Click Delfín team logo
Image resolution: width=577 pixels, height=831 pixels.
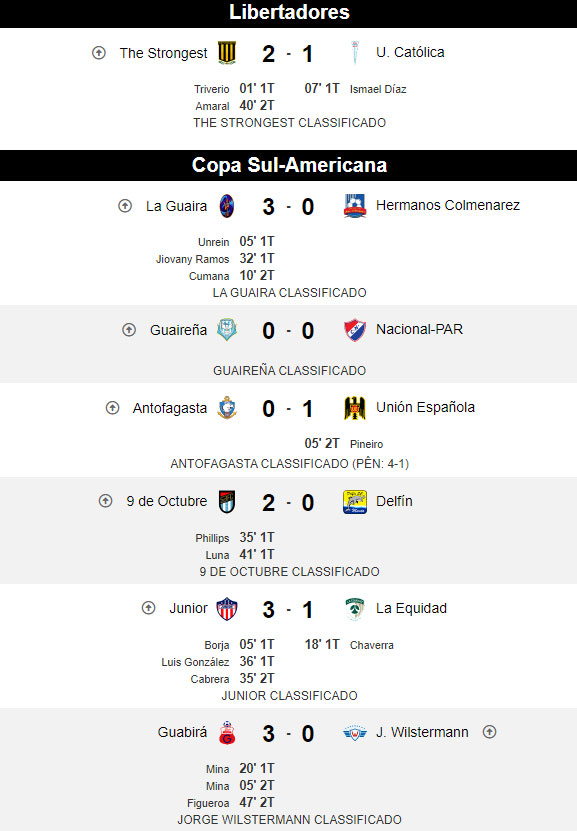(355, 502)
